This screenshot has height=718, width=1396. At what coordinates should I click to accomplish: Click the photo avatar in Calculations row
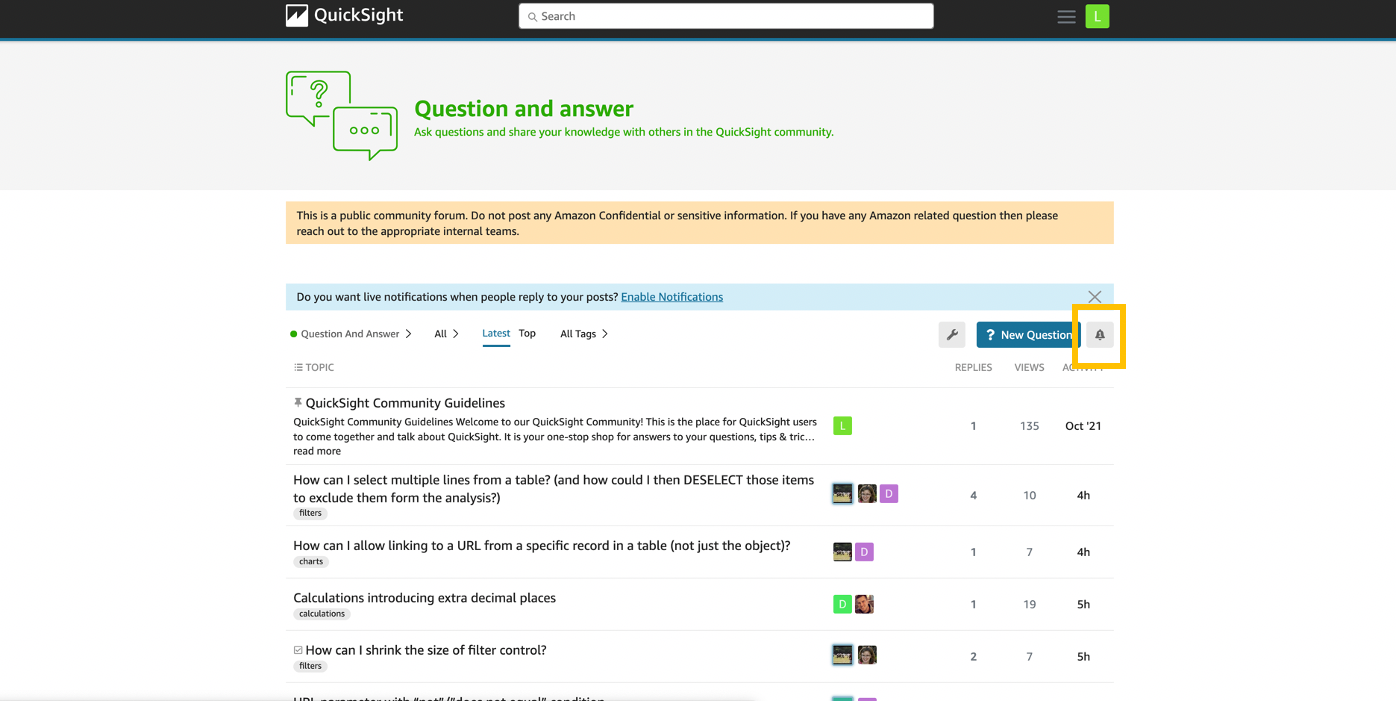point(865,604)
